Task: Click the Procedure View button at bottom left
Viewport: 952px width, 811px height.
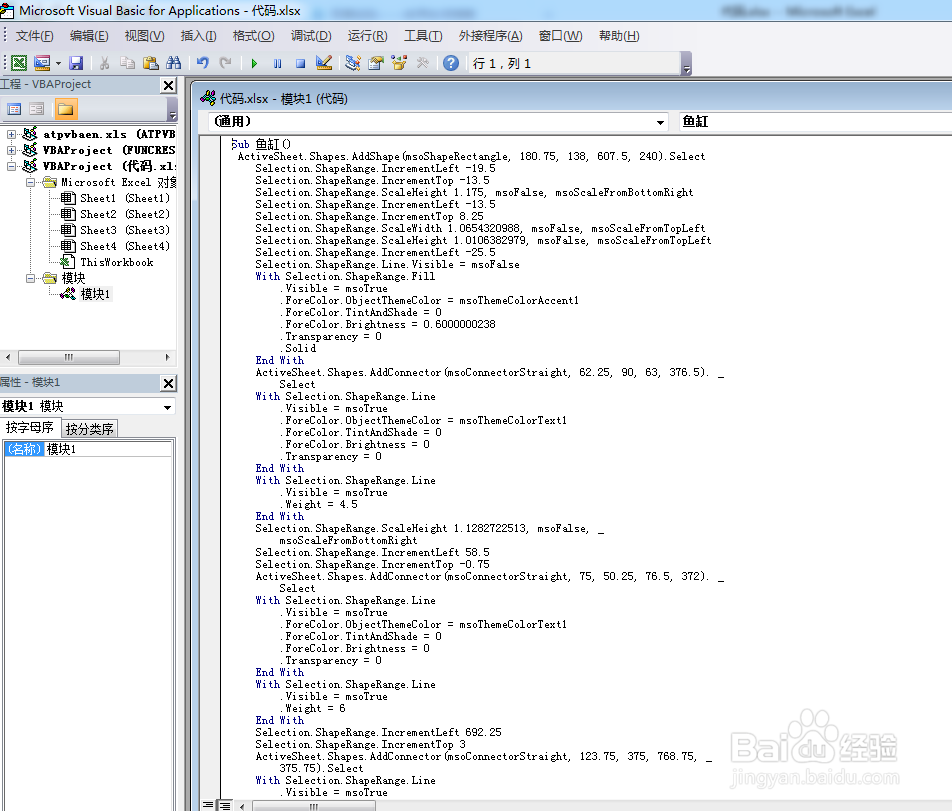Action: 208,805
